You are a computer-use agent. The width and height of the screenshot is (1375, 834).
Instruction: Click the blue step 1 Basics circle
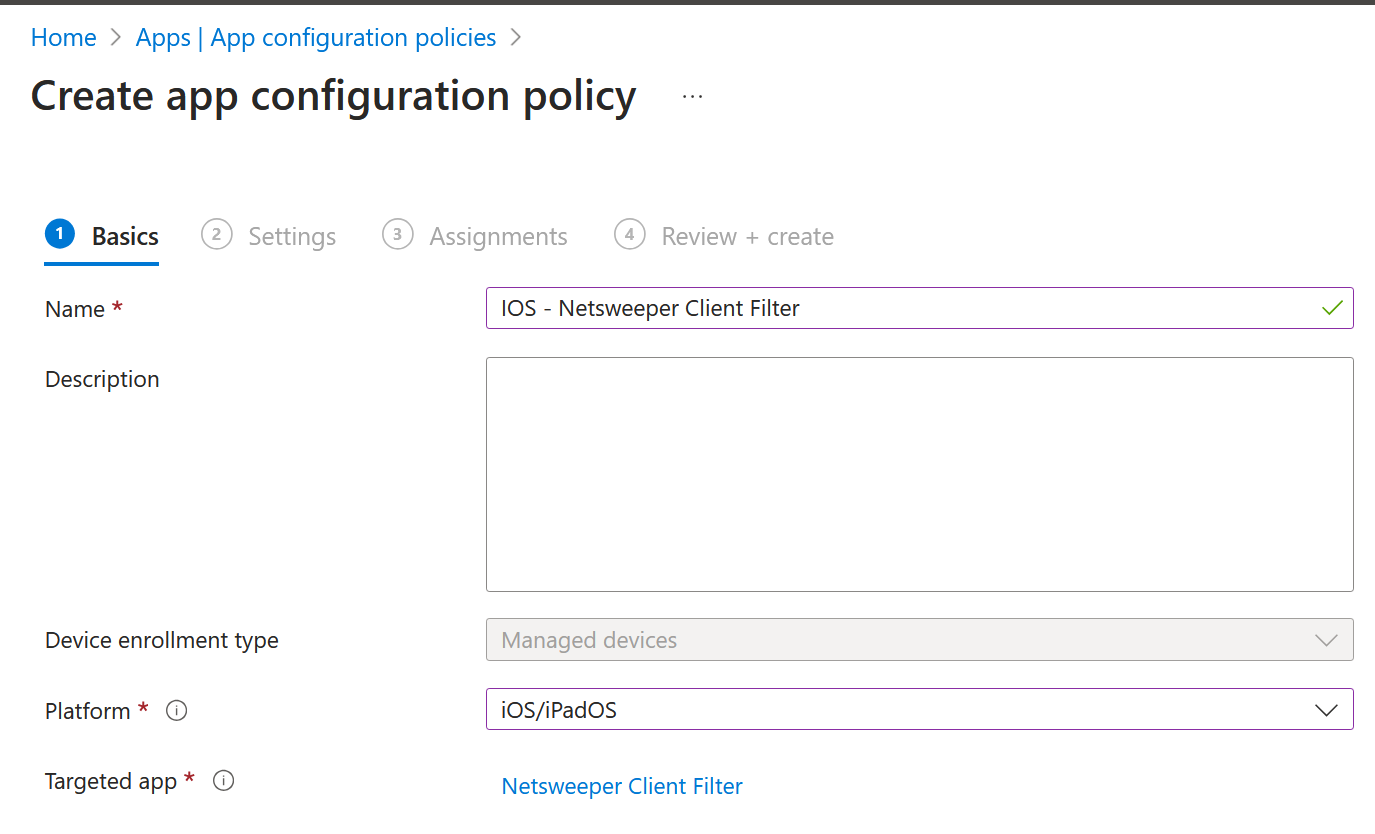click(59, 235)
